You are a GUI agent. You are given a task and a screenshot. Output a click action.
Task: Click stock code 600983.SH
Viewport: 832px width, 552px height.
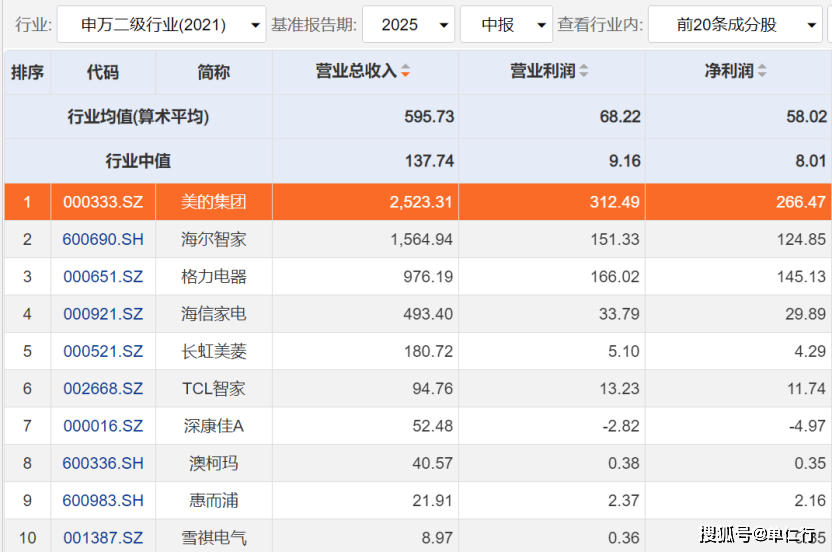click(x=103, y=501)
